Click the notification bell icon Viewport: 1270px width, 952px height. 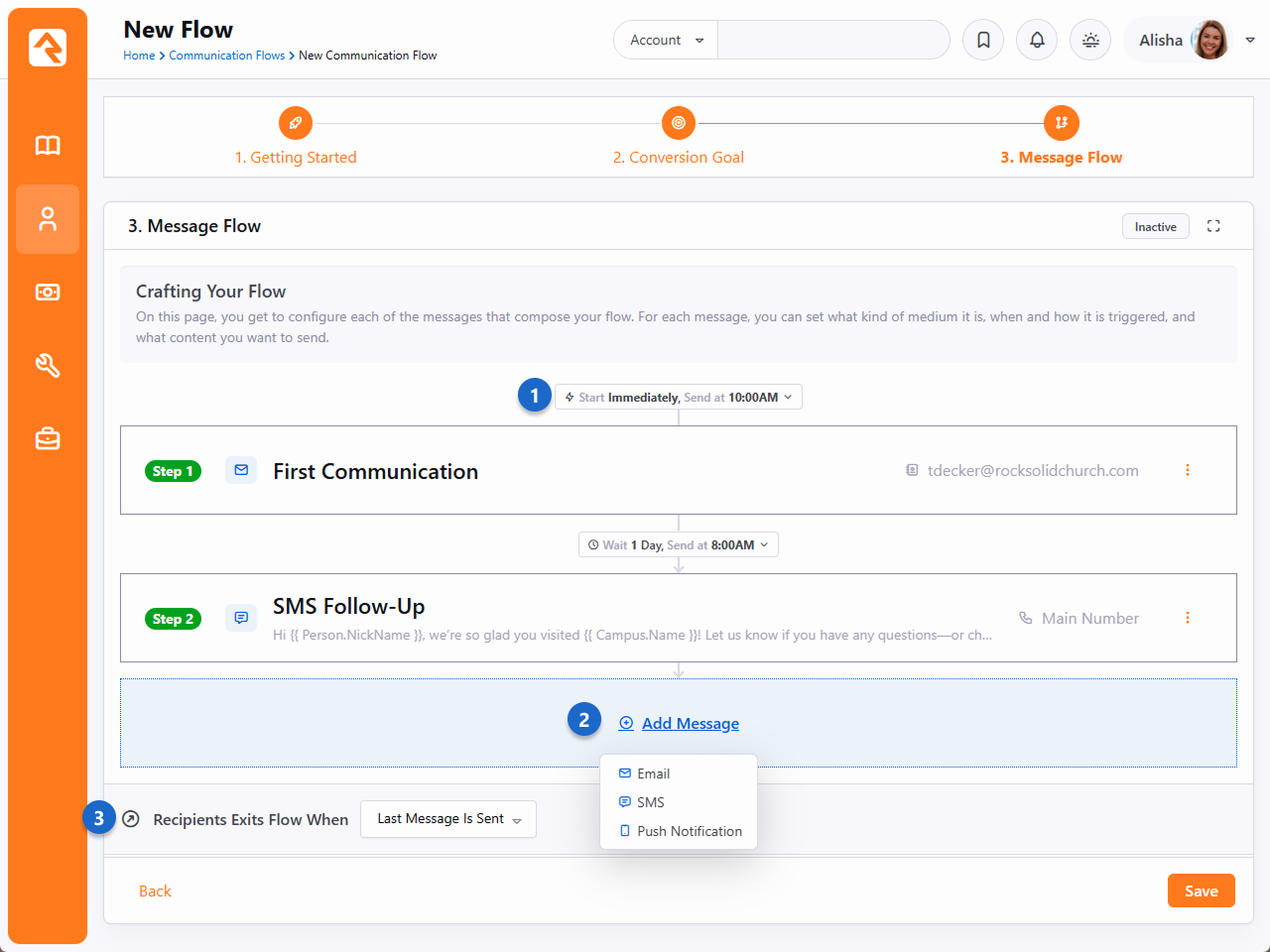click(1037, 40)
